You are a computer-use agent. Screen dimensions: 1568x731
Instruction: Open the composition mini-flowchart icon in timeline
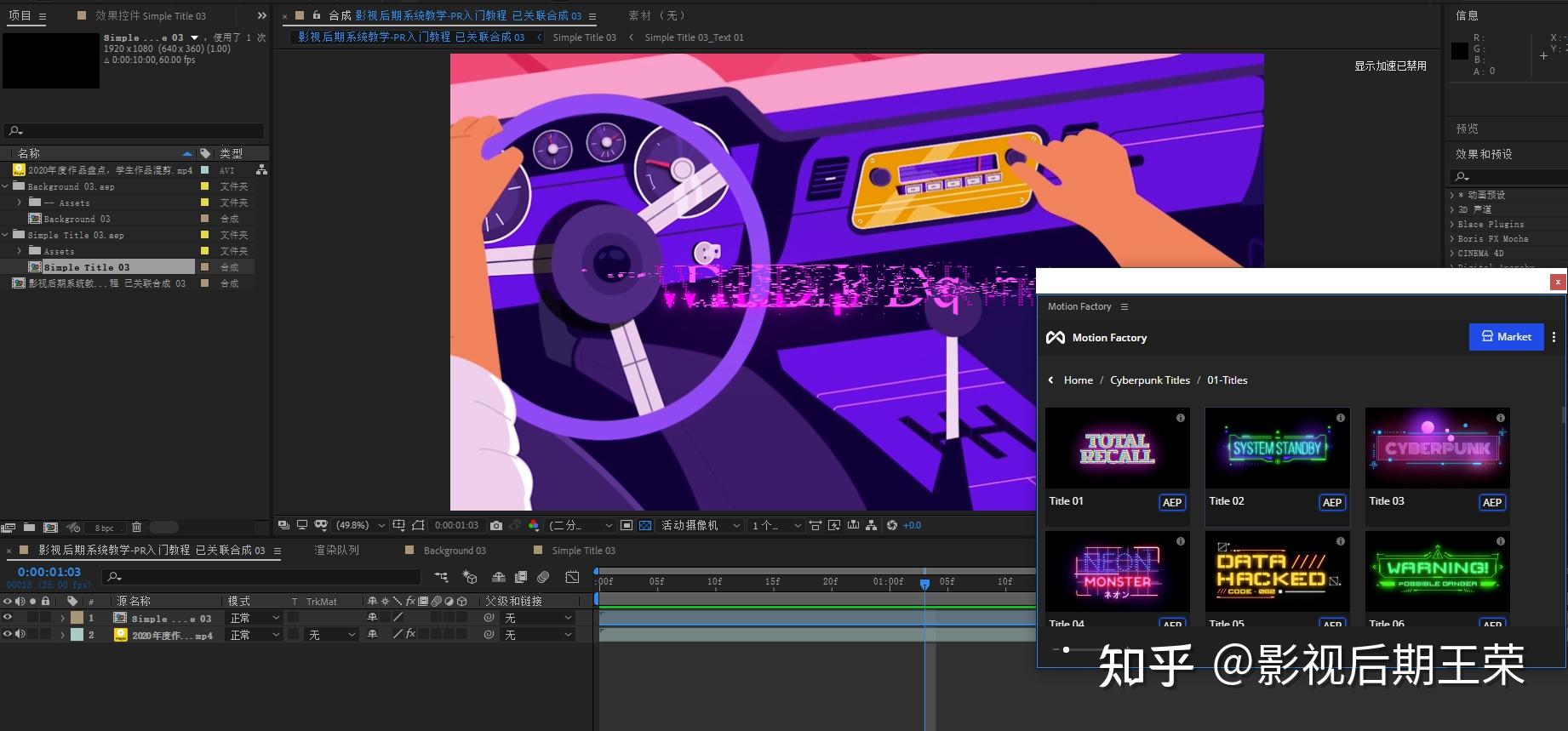click(441, 577)
